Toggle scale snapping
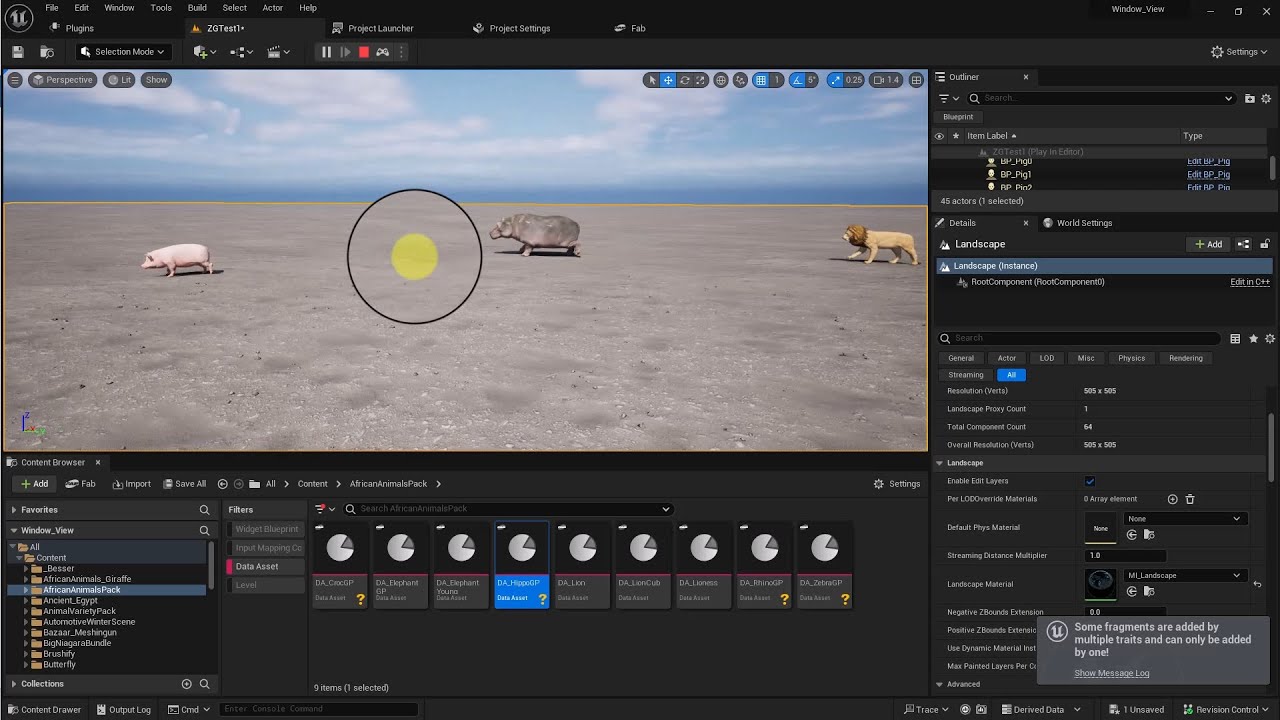The height and width of the screenshot is (720, 1280). point(836,80)
